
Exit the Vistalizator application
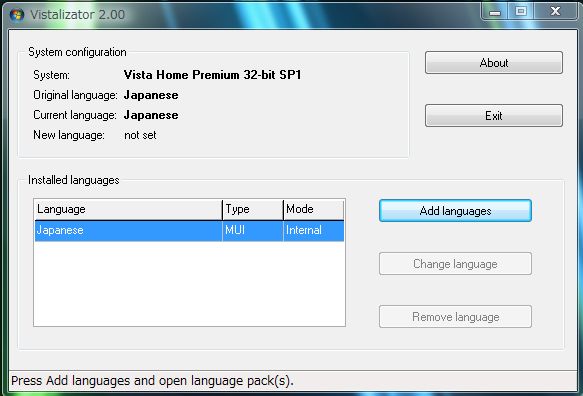(494, 116)
